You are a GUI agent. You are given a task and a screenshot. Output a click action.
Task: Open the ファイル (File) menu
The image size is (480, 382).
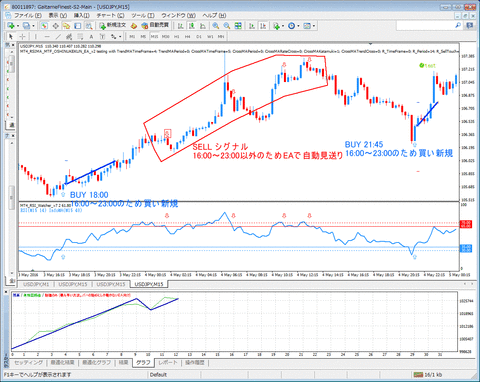click(x=28, y=15)
